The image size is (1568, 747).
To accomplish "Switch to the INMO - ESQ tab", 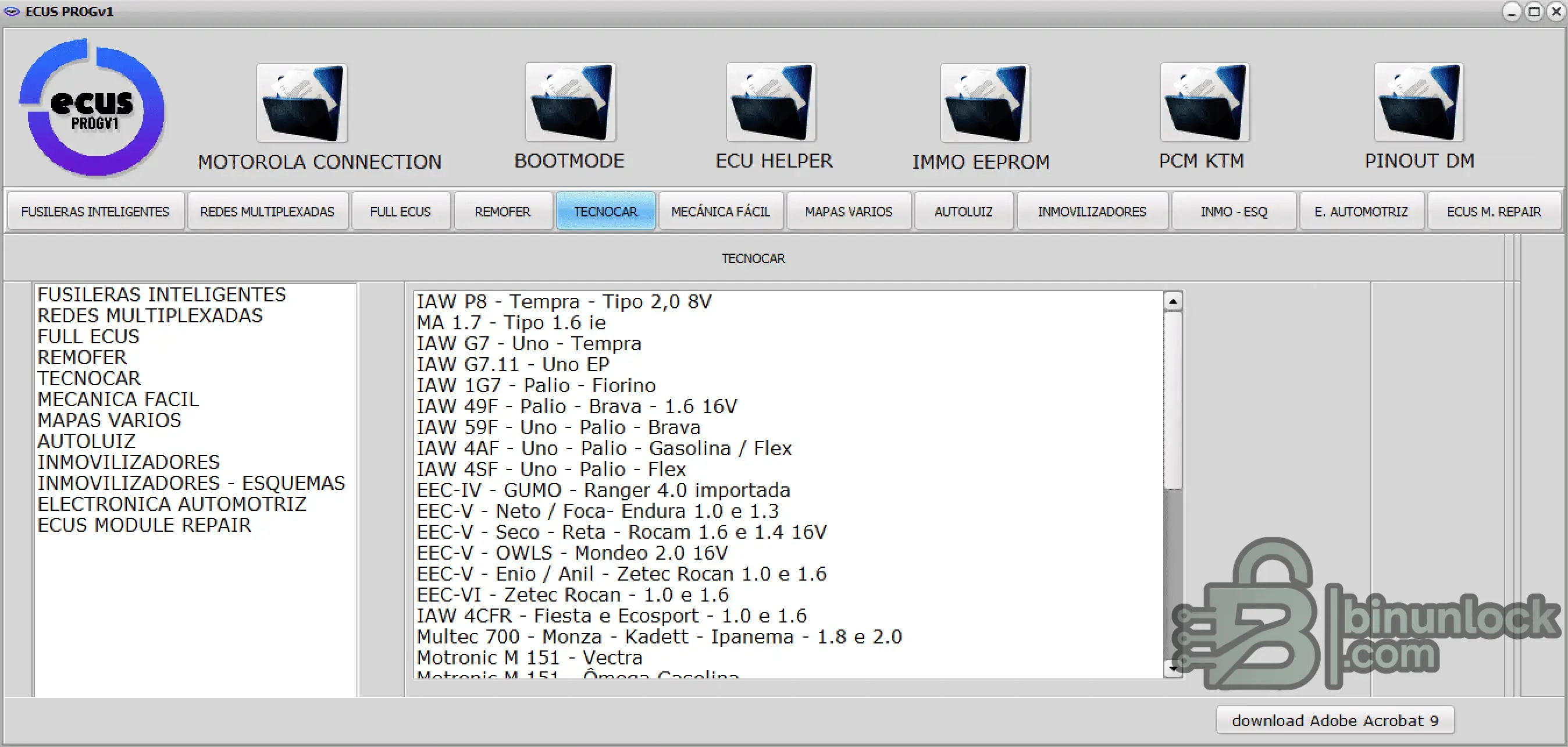I will click(1234, 212).
